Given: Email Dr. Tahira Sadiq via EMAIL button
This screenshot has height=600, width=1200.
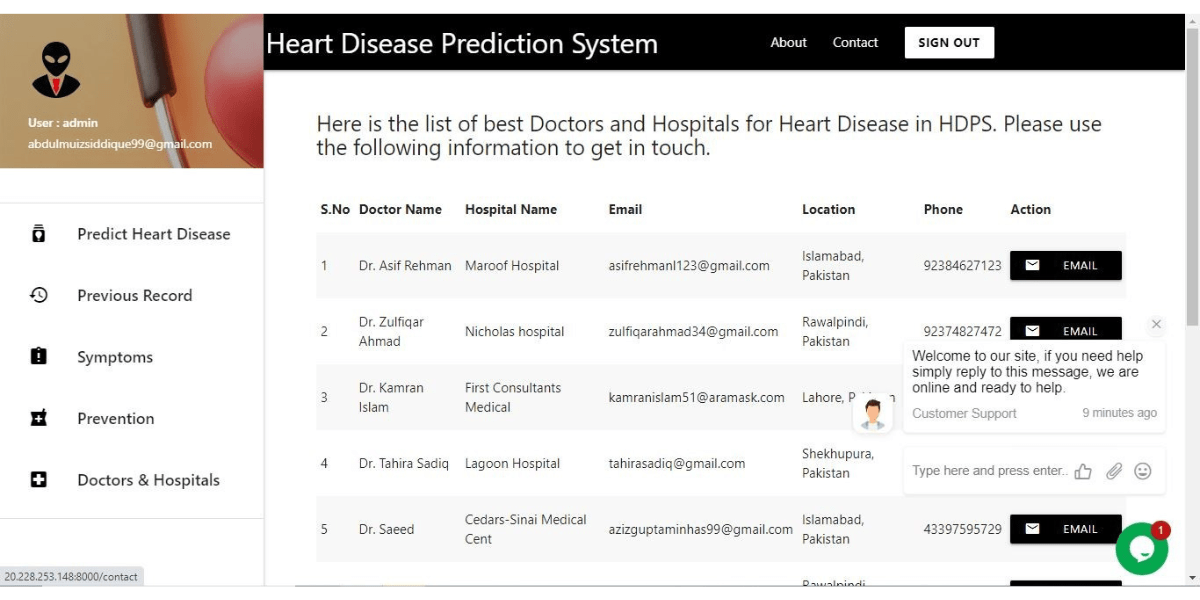Looking at the screenshot, I should point(1066,463).
